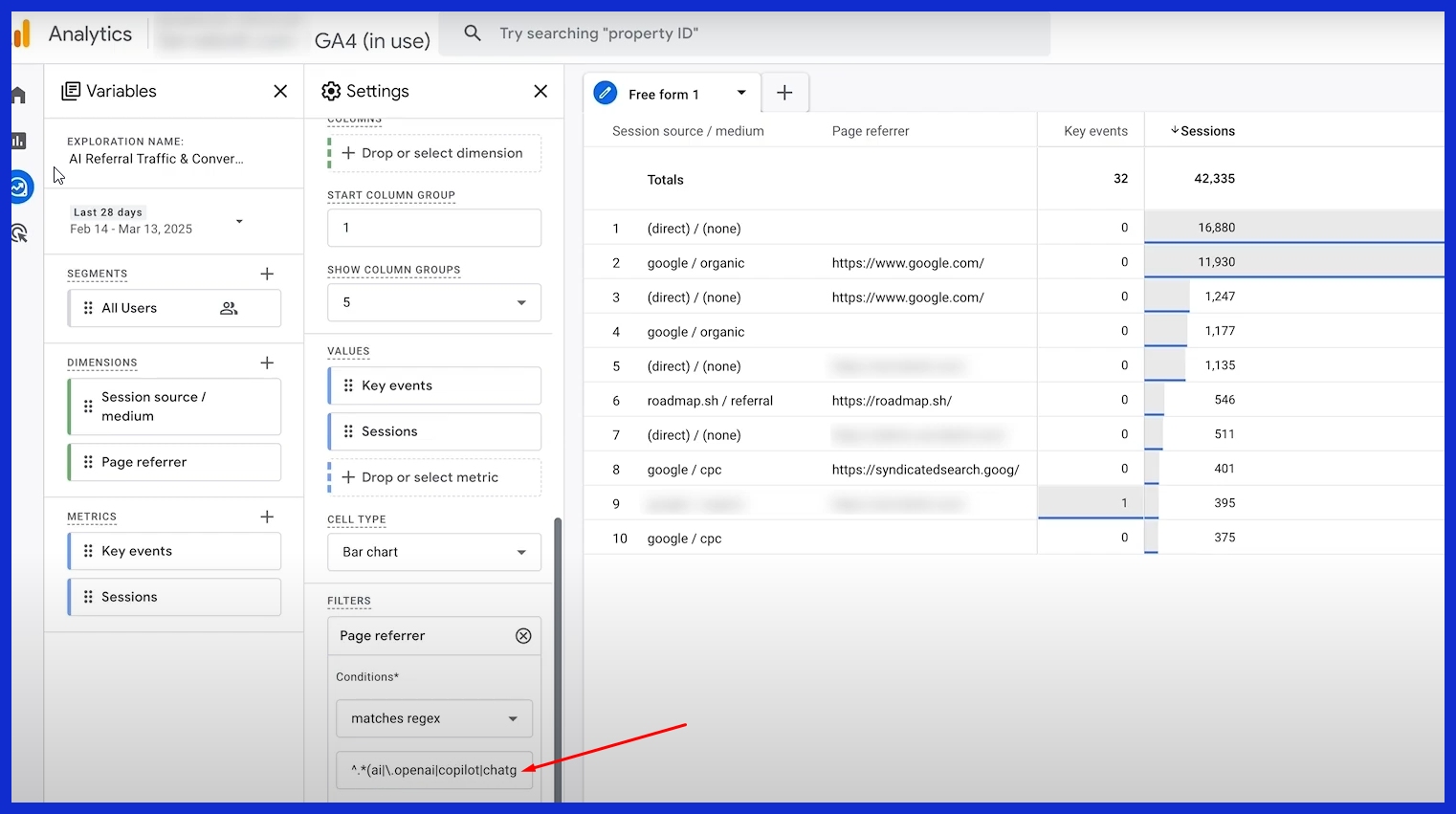The height and width of the screenshot is (814, 1456).
Task: Click the Analytics product name
Action: [90, 33]
